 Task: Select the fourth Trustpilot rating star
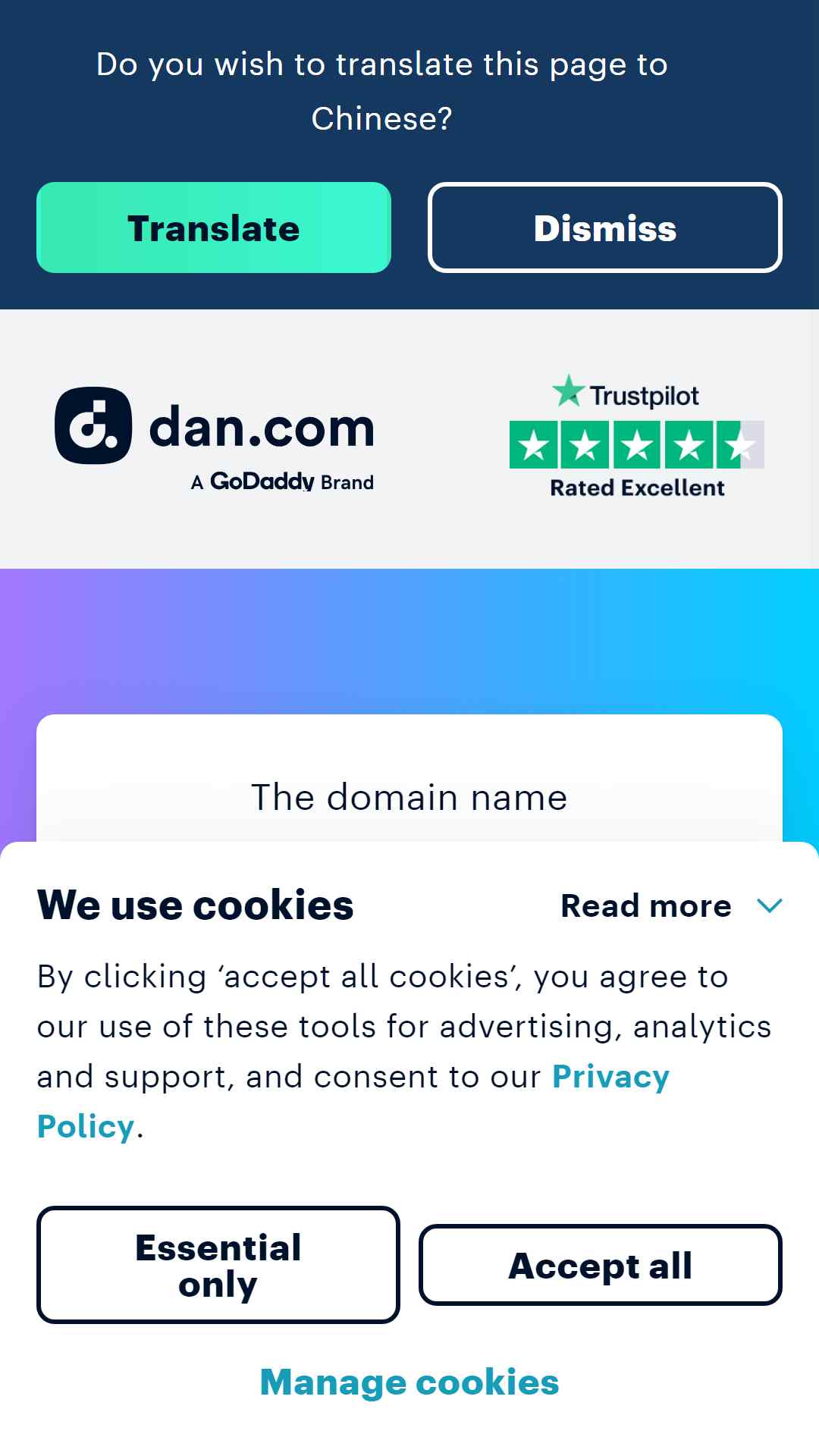point(689,445)
